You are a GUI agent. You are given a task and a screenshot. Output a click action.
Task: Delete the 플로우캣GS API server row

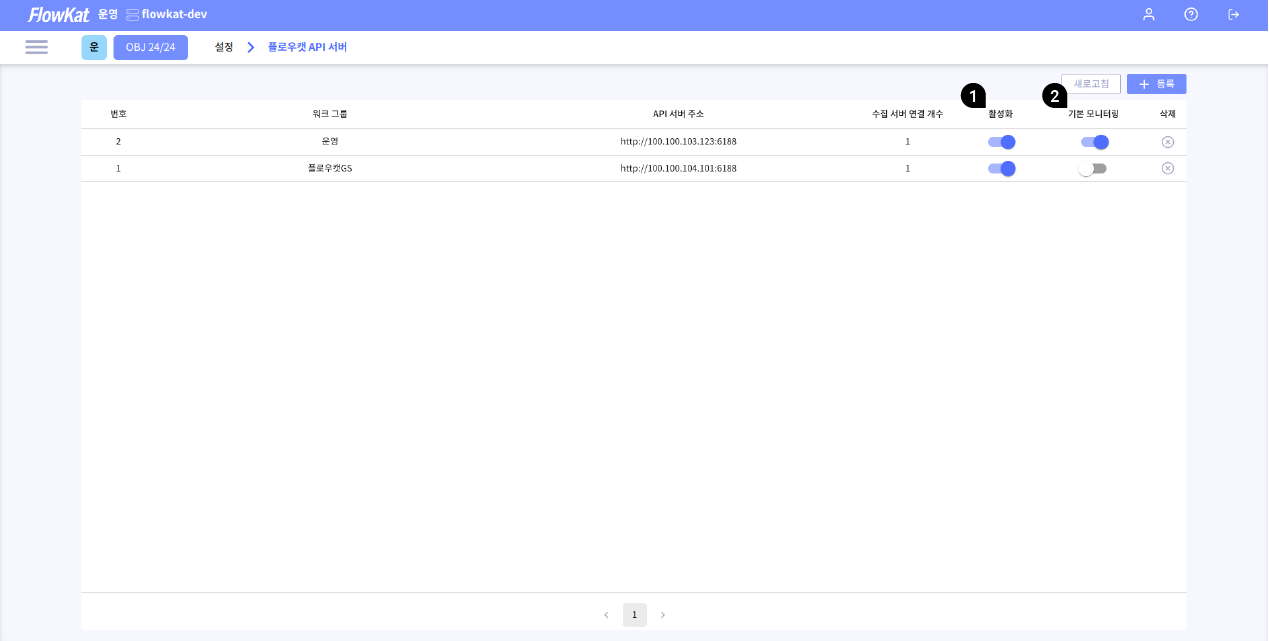click(x=1167, y=169)
